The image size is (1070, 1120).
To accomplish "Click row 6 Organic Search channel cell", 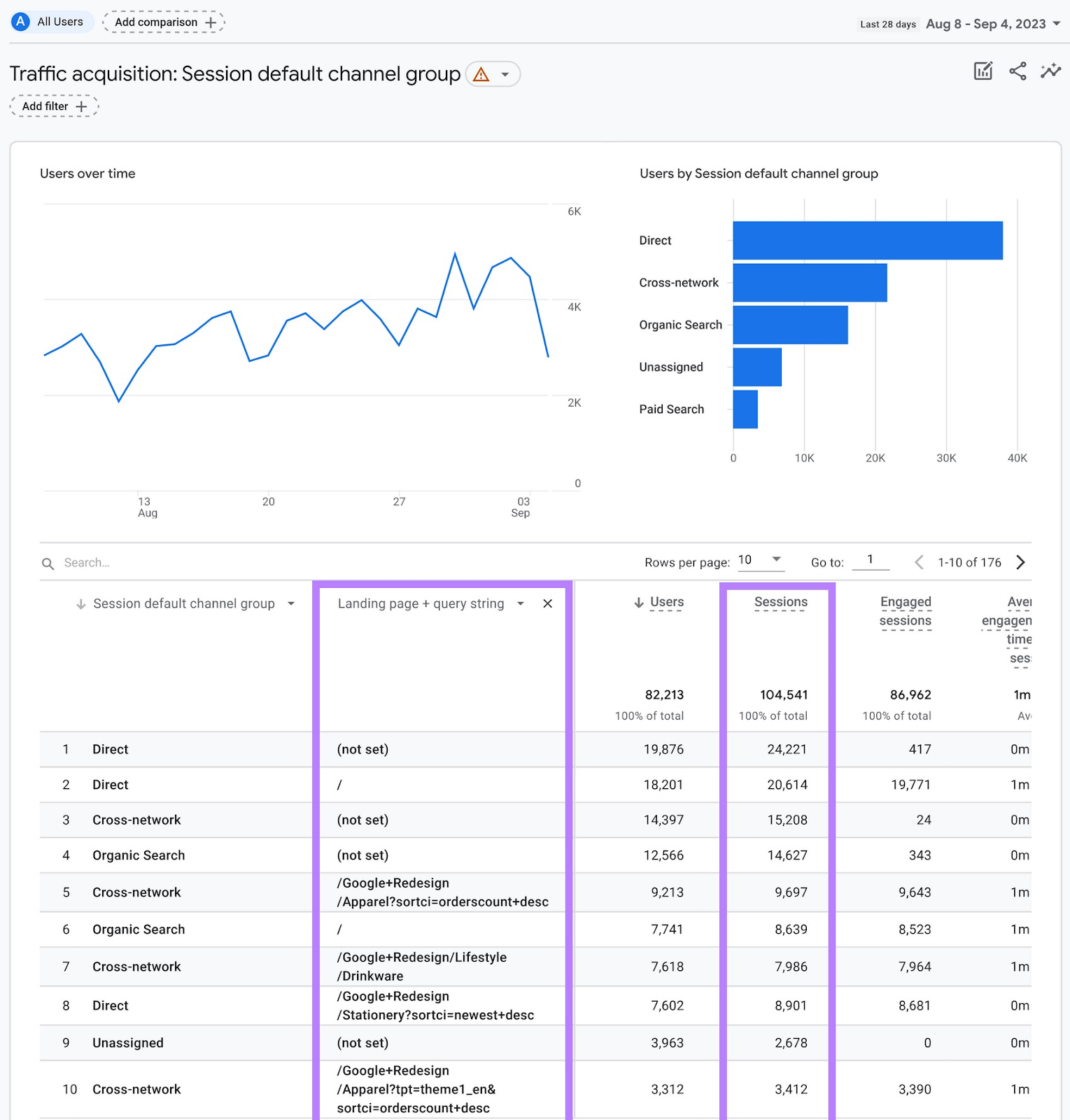I will coord(139,930).
